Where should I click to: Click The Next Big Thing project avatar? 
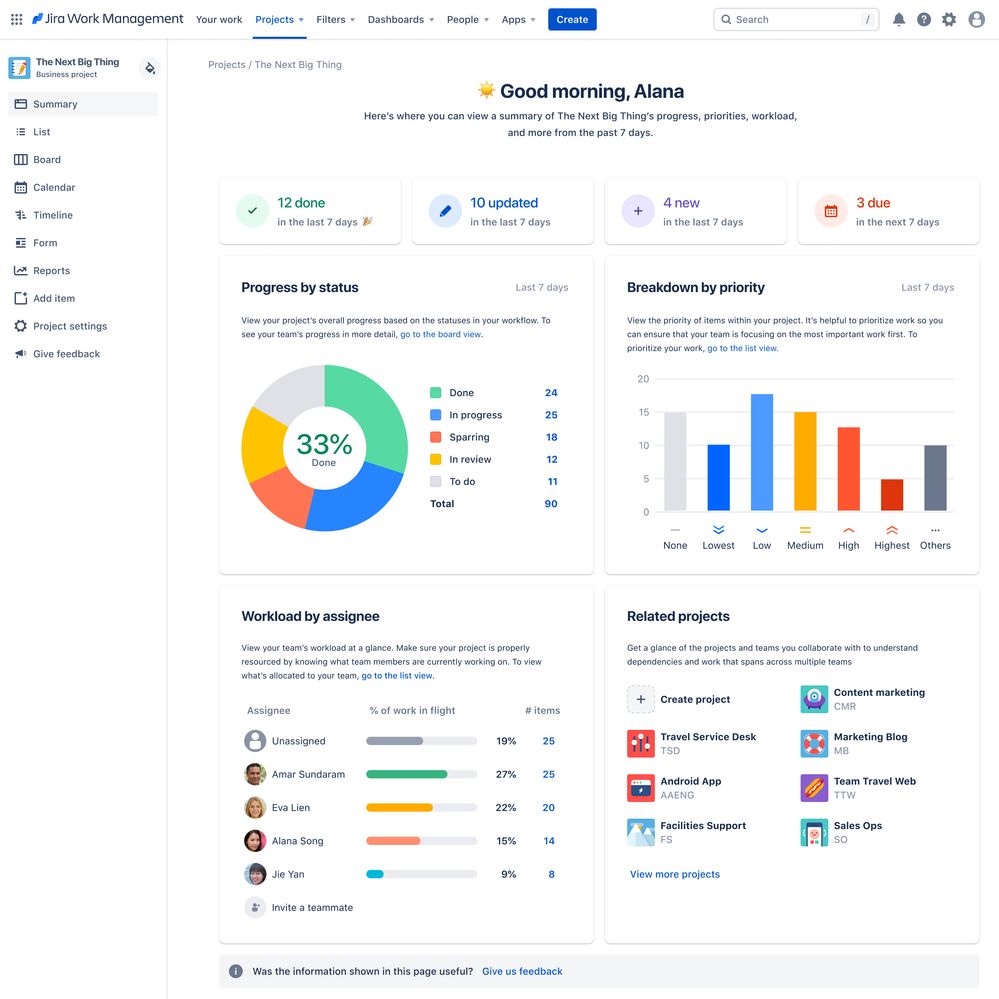click(19, 68)
